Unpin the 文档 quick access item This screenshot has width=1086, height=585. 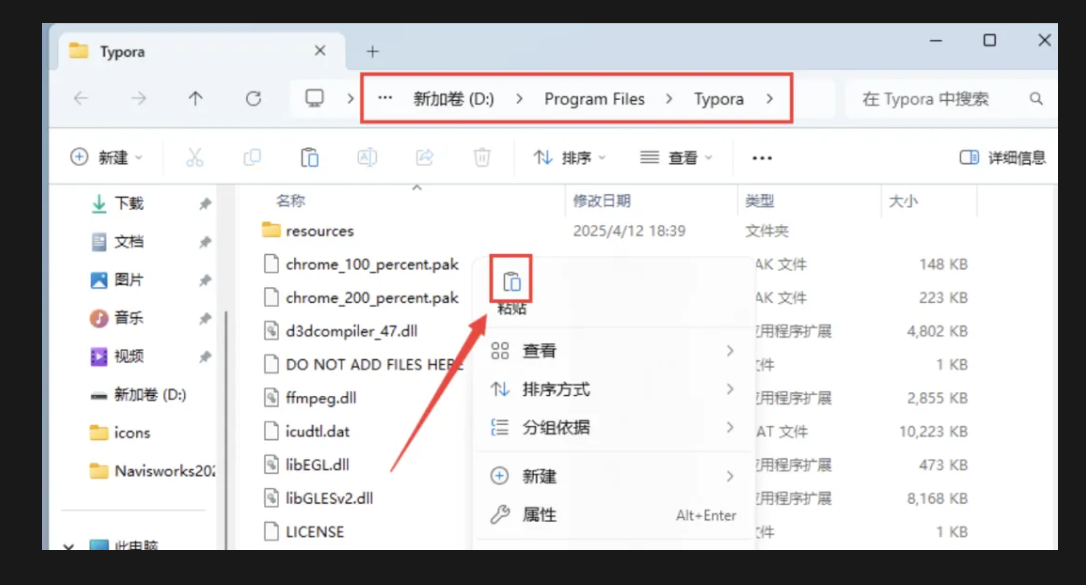[205, 242]
